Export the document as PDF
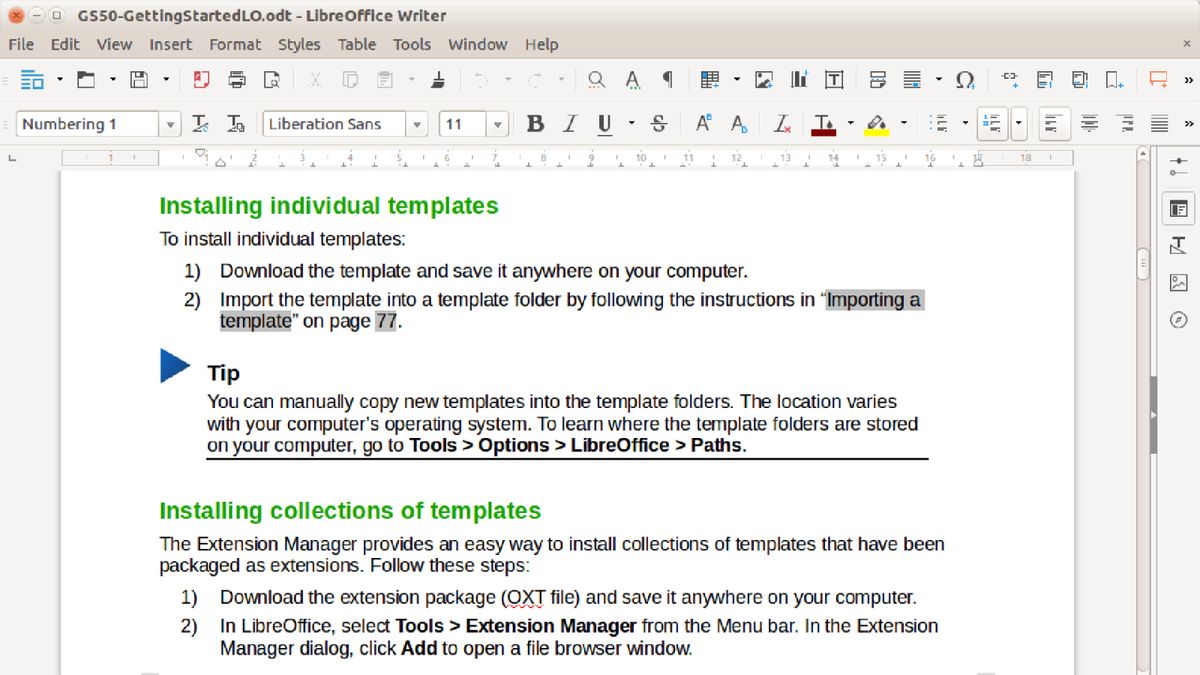Screen dimensions: 1200x675 (x=204, y=78)
